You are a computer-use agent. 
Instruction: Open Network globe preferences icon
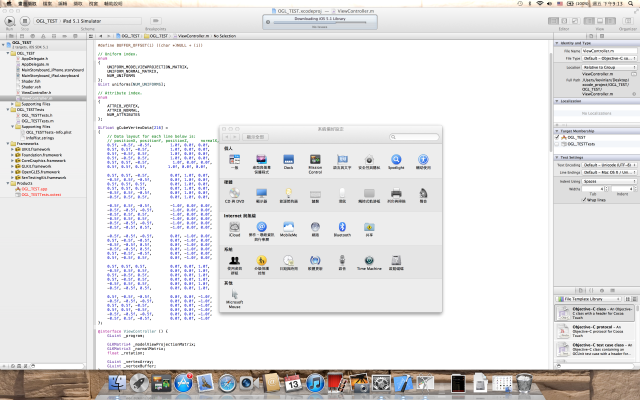(x=315, y=227)
